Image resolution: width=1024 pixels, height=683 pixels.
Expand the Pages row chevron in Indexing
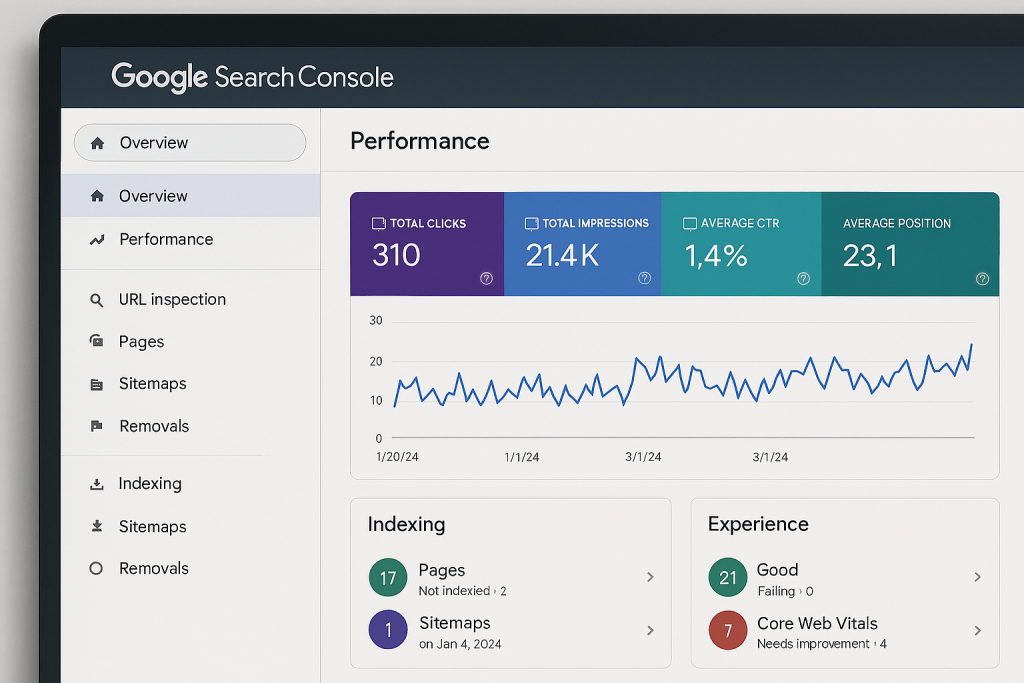(x=650, y=577)
